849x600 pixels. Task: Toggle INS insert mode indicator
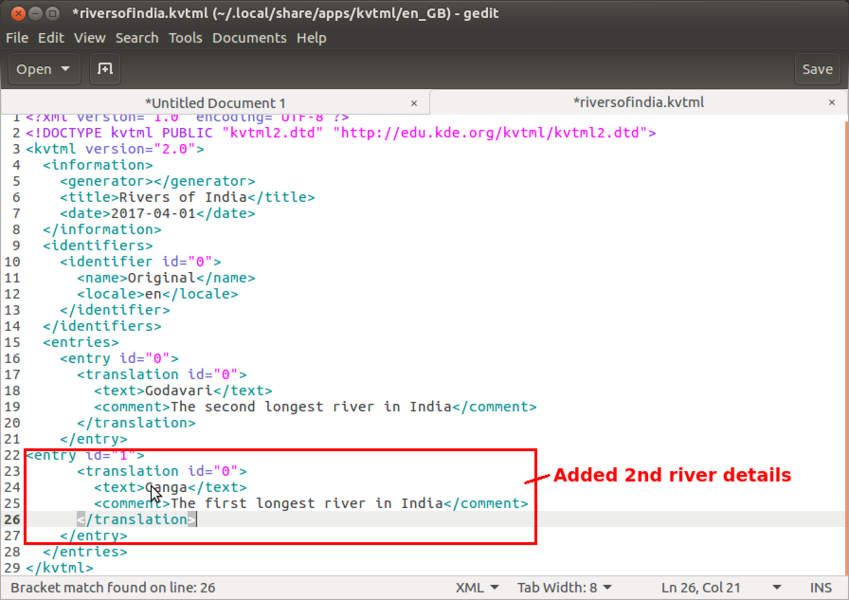[820, 587]
